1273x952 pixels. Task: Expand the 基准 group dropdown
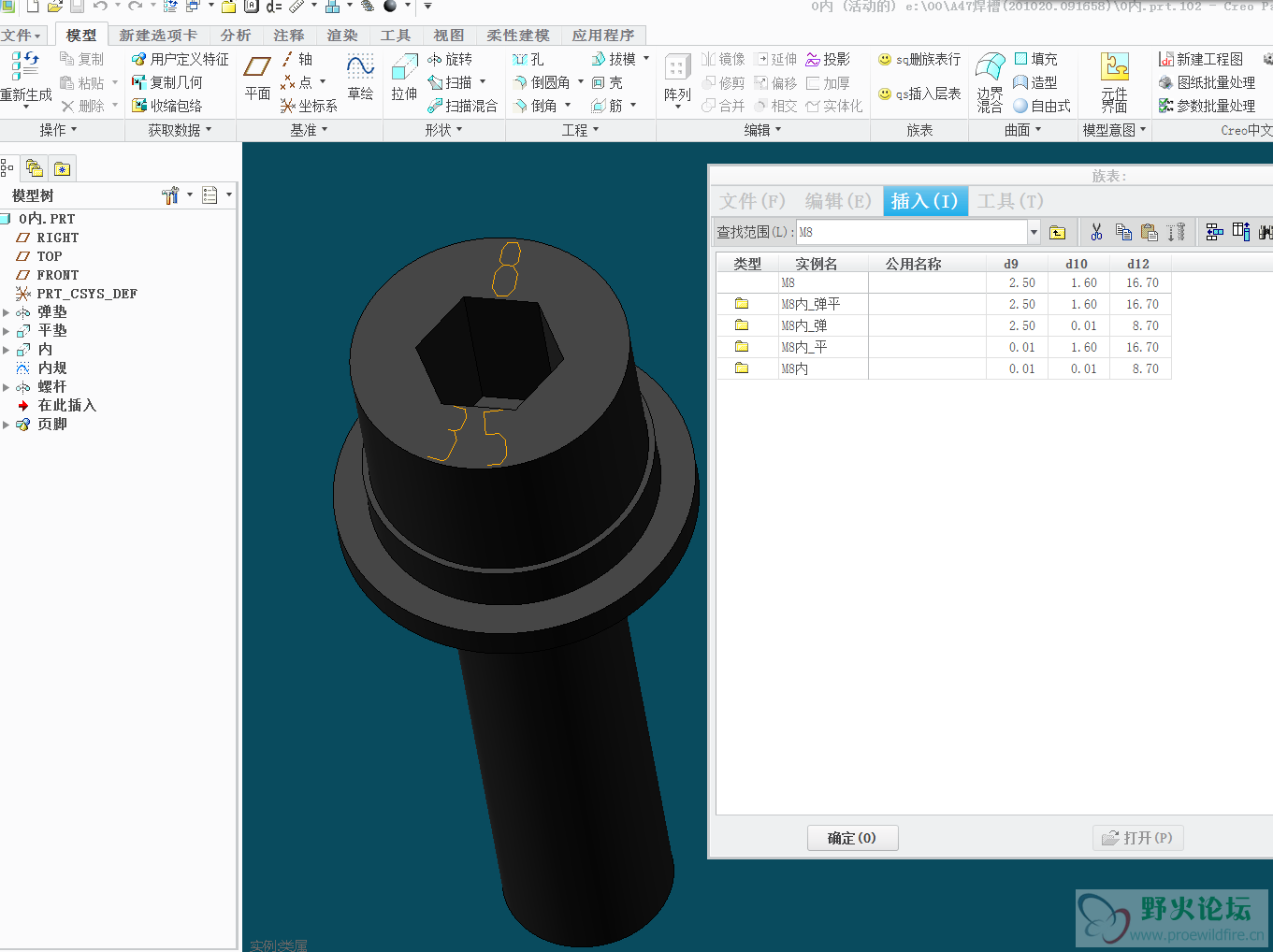309,130
